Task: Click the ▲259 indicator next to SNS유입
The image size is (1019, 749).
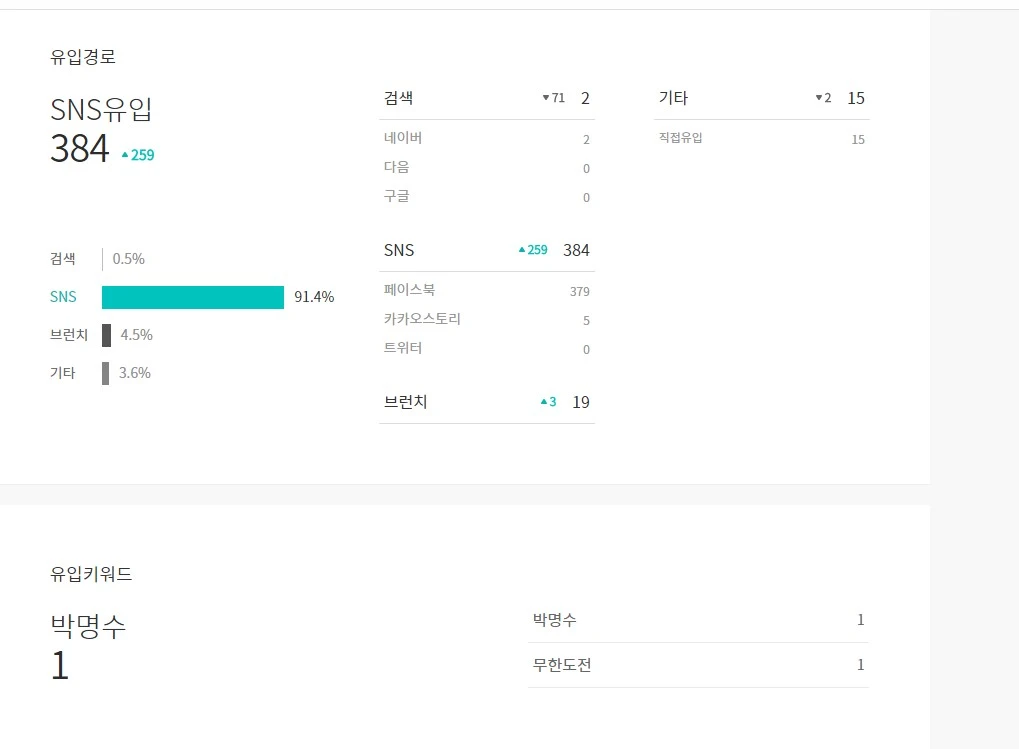Action: click(139, 155)
